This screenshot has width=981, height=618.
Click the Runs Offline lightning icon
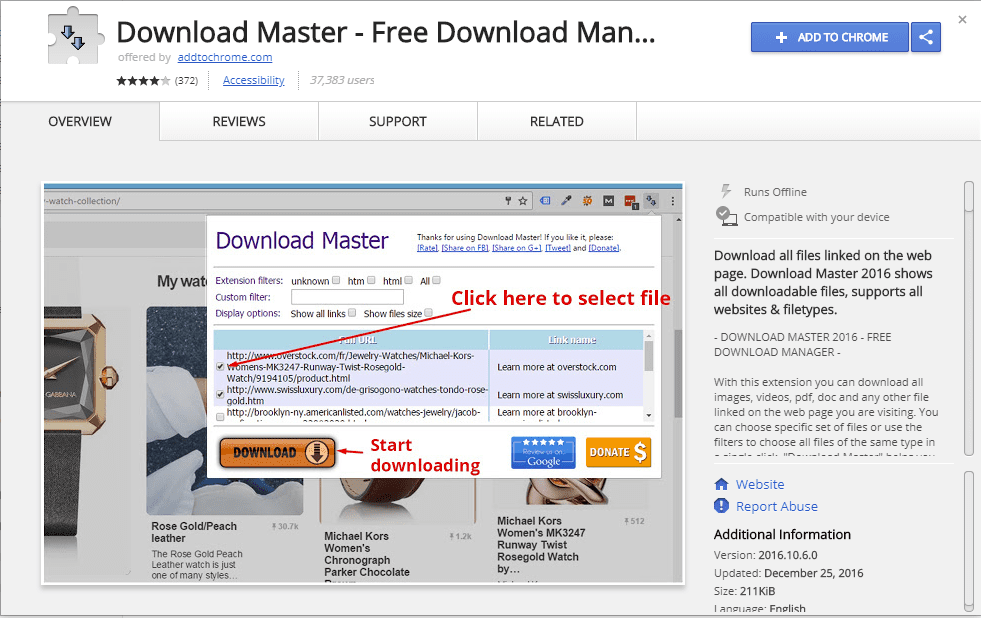pos(726,191)
